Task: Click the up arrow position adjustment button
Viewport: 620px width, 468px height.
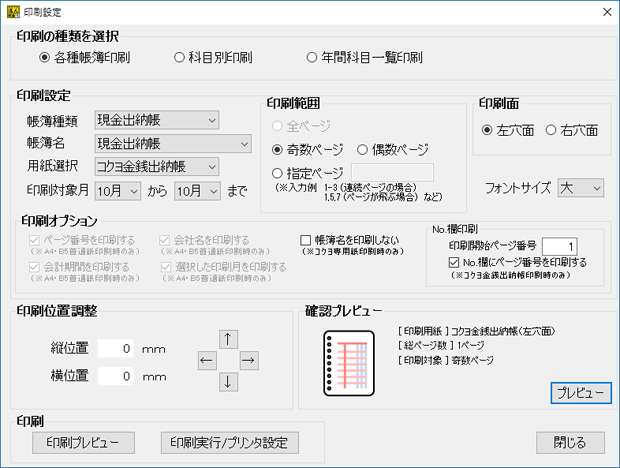Action: pos(228,339)
